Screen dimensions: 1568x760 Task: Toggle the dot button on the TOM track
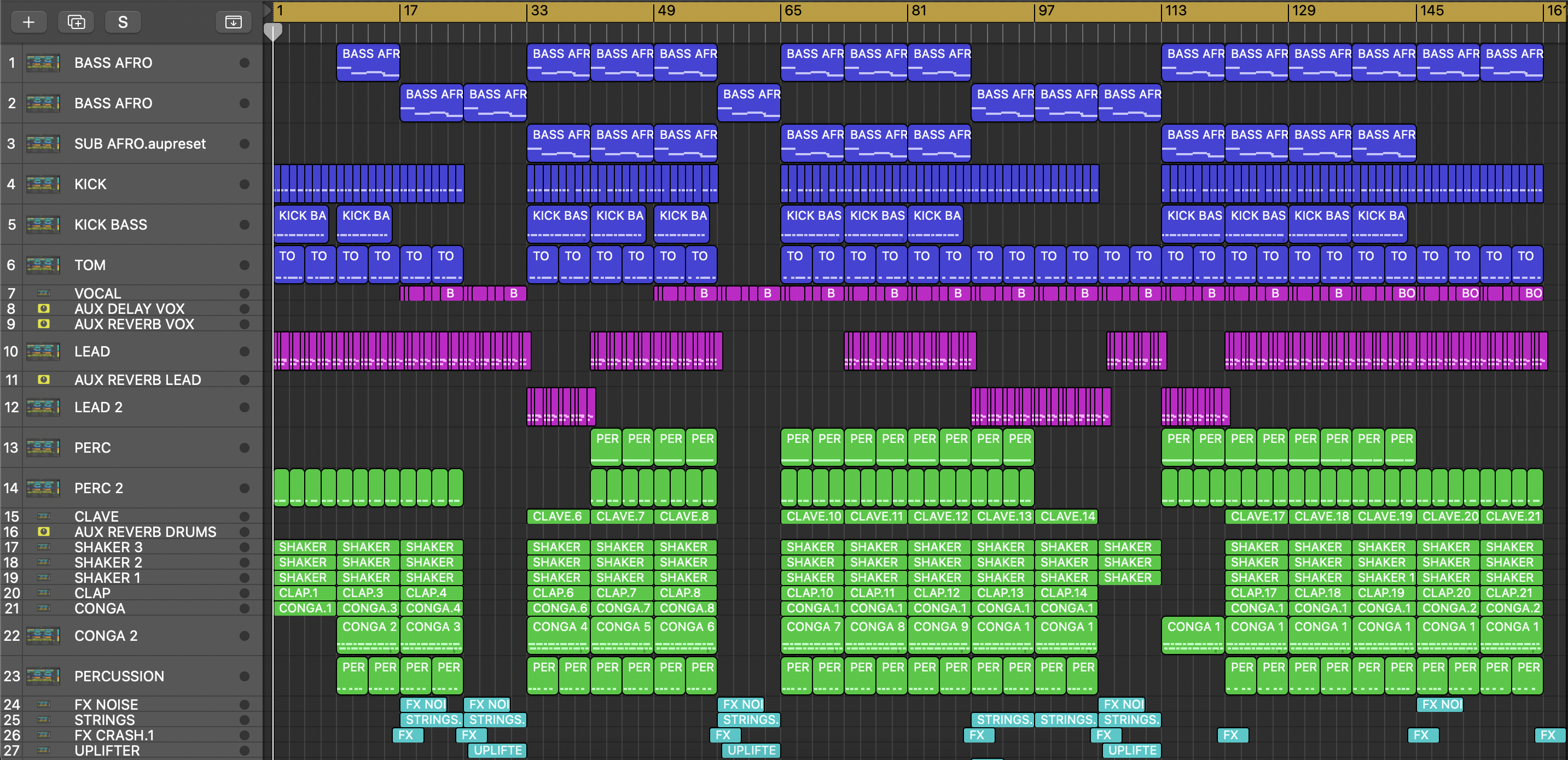245,265
